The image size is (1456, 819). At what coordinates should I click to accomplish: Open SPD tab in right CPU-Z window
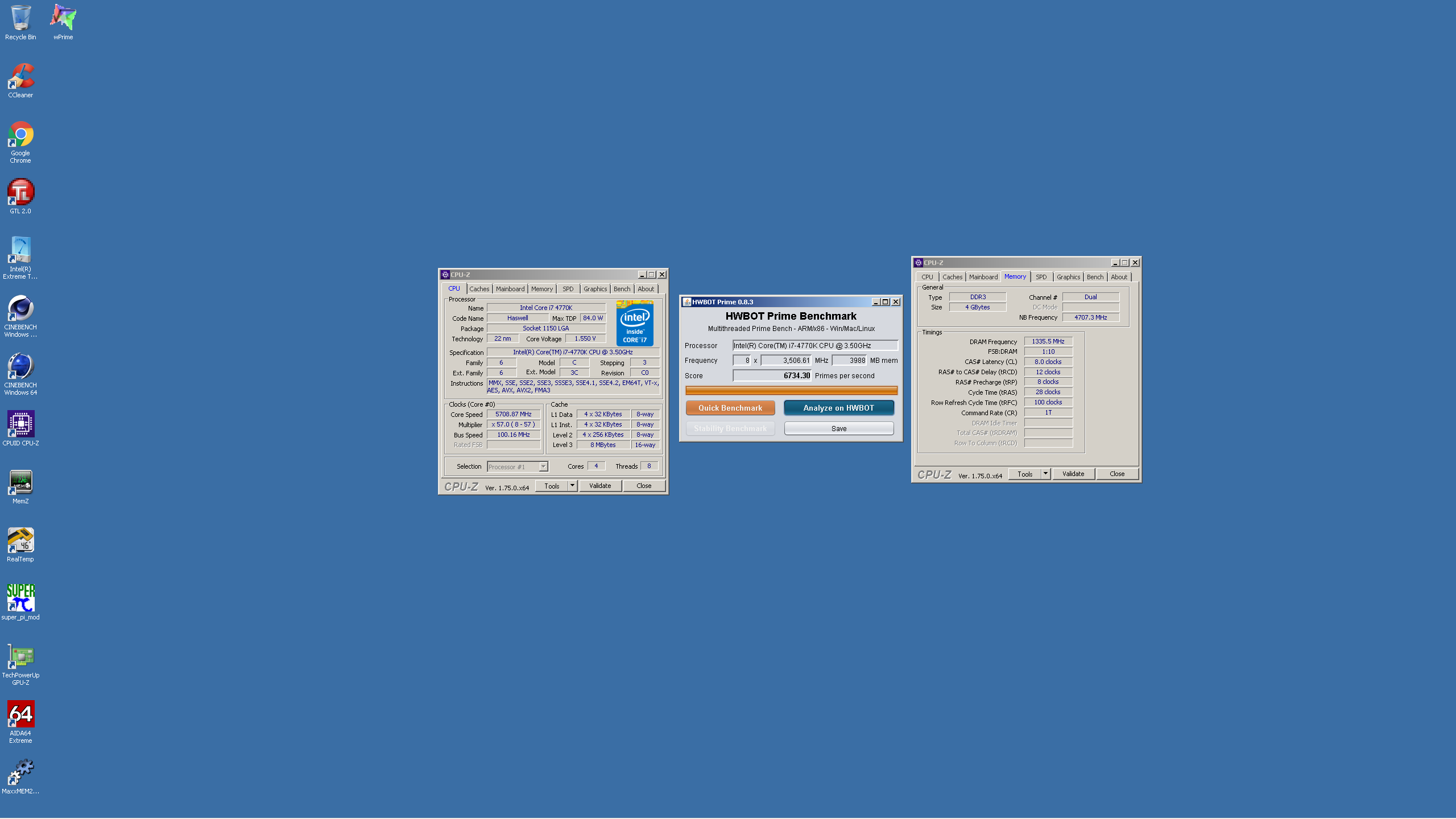coord(1041,277)
